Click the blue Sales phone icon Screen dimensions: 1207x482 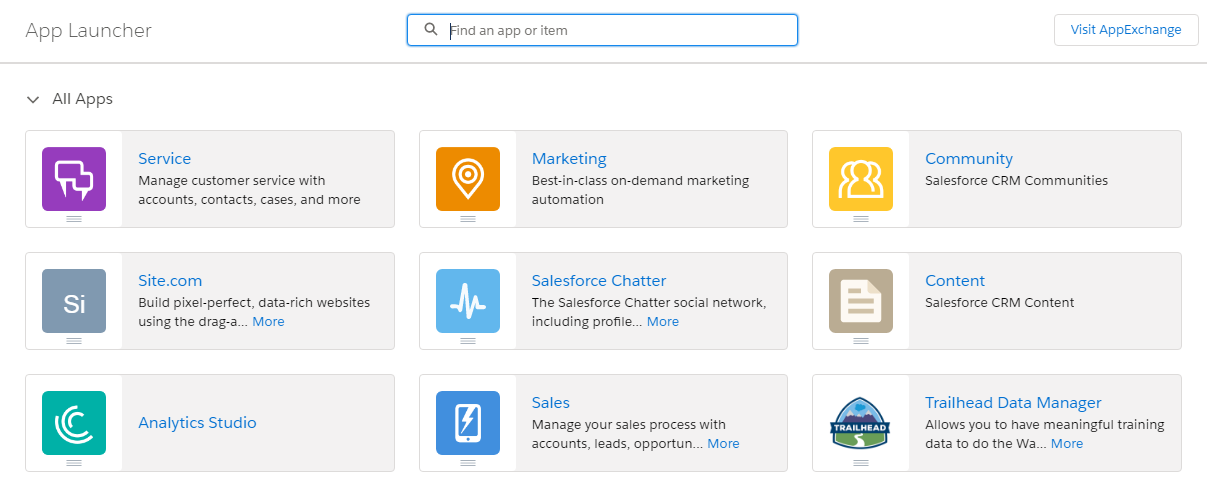tap(467, 423)
